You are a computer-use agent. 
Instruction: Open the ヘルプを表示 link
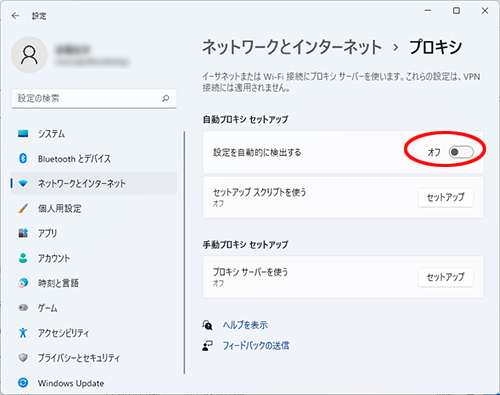click(x=245, y=325)
